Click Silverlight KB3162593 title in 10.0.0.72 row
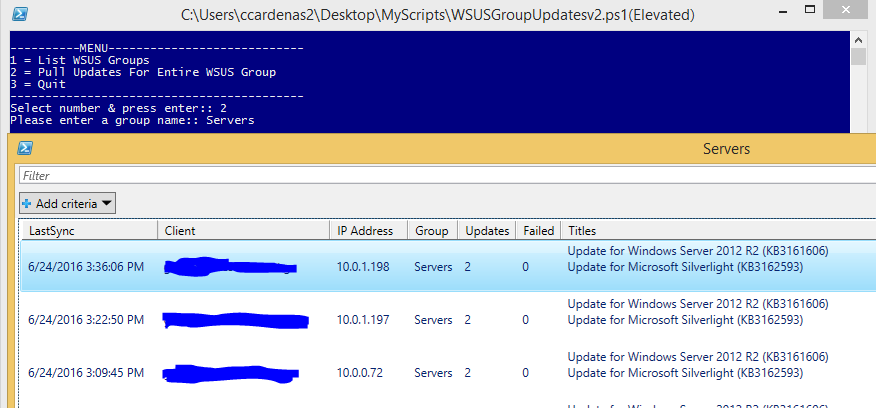 point(685,373)
